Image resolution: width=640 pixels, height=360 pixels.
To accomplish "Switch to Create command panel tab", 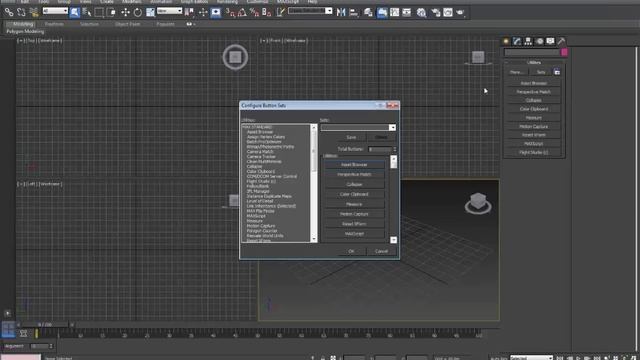I will [x=506, y=41].
